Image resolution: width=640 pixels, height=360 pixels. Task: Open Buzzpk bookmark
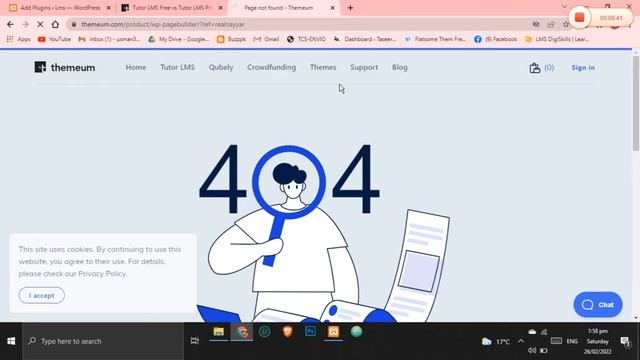[231, 39]
